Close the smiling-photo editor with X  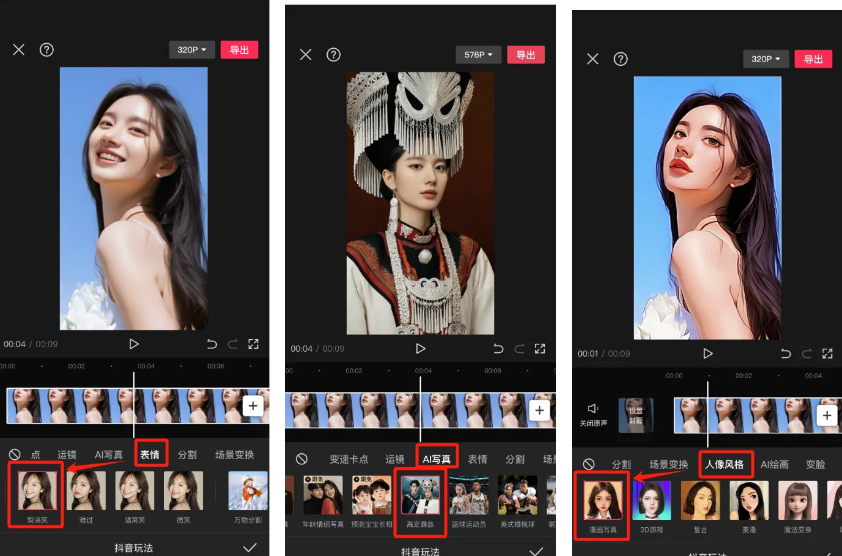click(19, 50)
